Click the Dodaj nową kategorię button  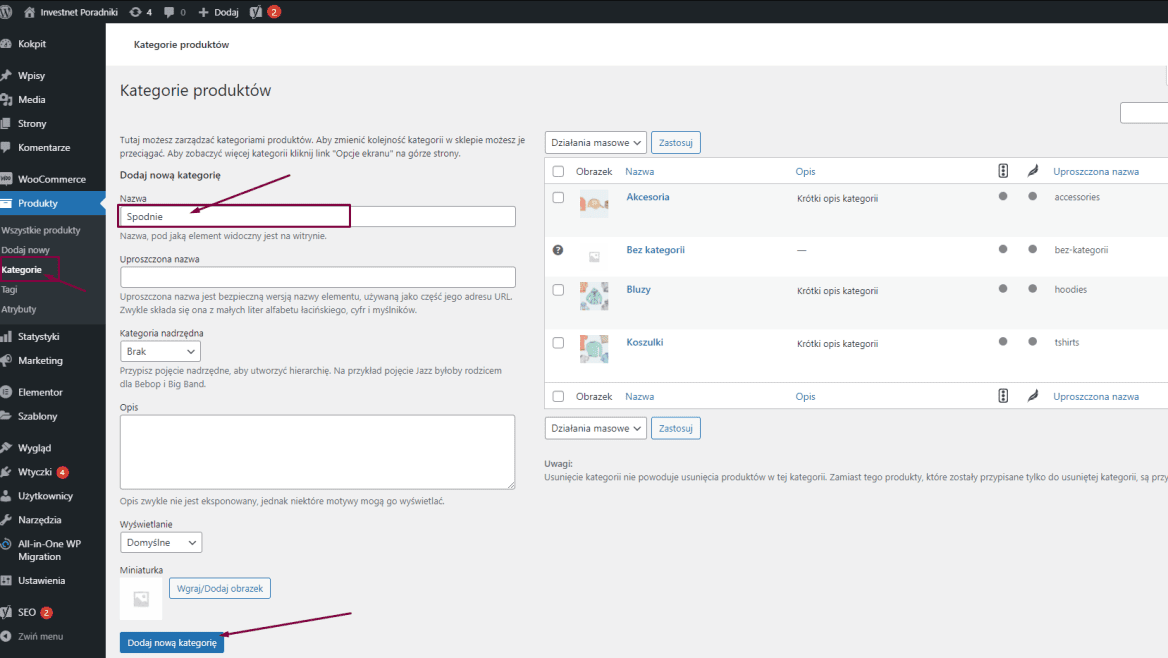172,643
